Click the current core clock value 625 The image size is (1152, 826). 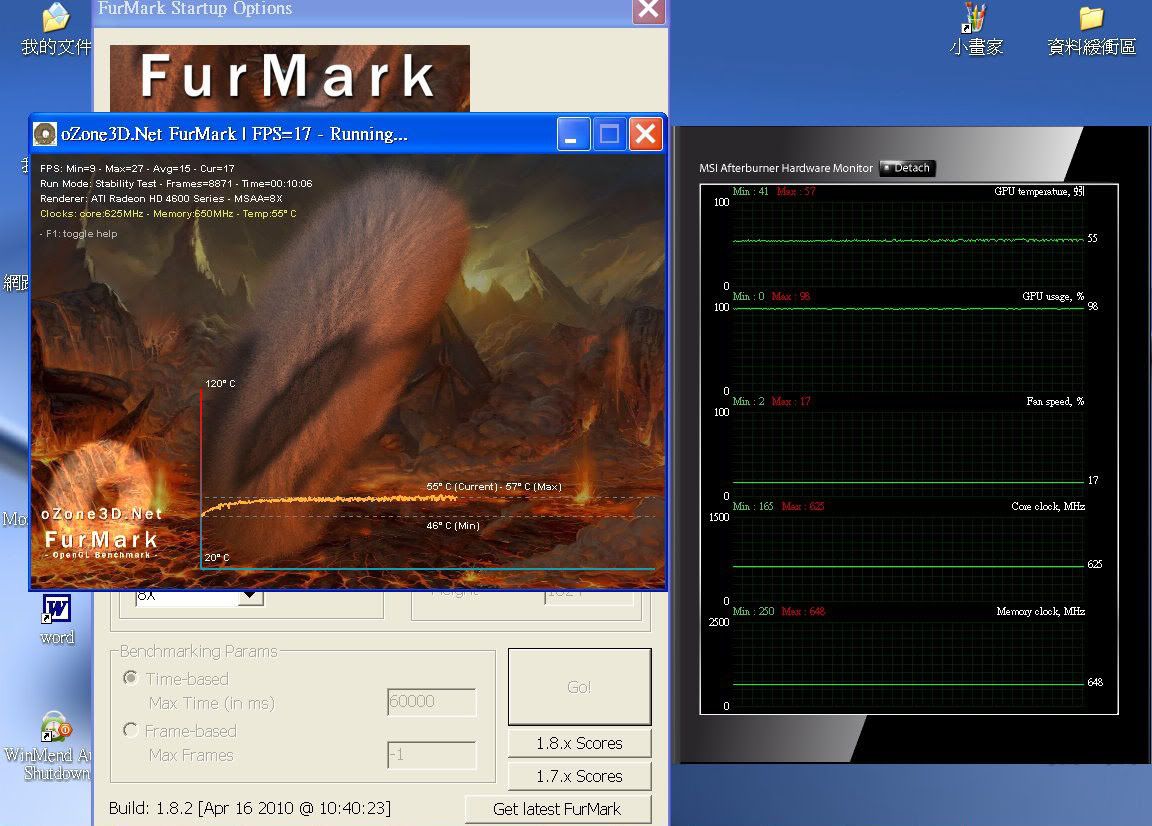pos(1095,564)
